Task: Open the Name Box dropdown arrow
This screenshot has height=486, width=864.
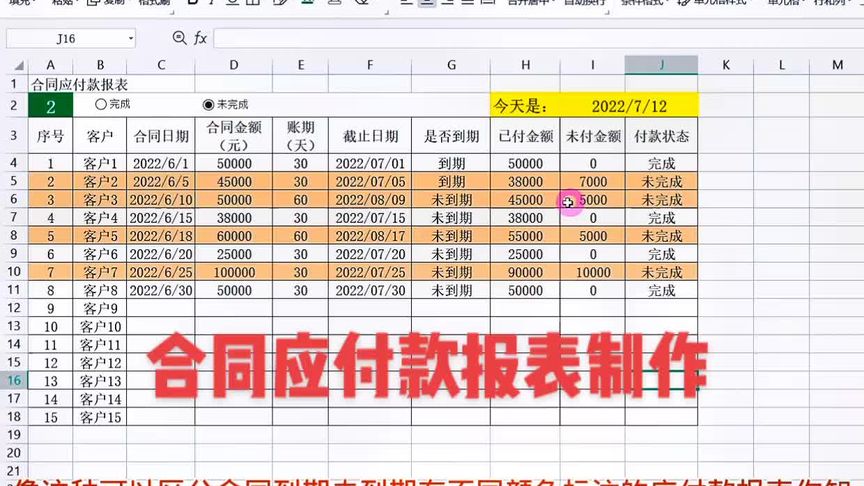Action: 131,39
